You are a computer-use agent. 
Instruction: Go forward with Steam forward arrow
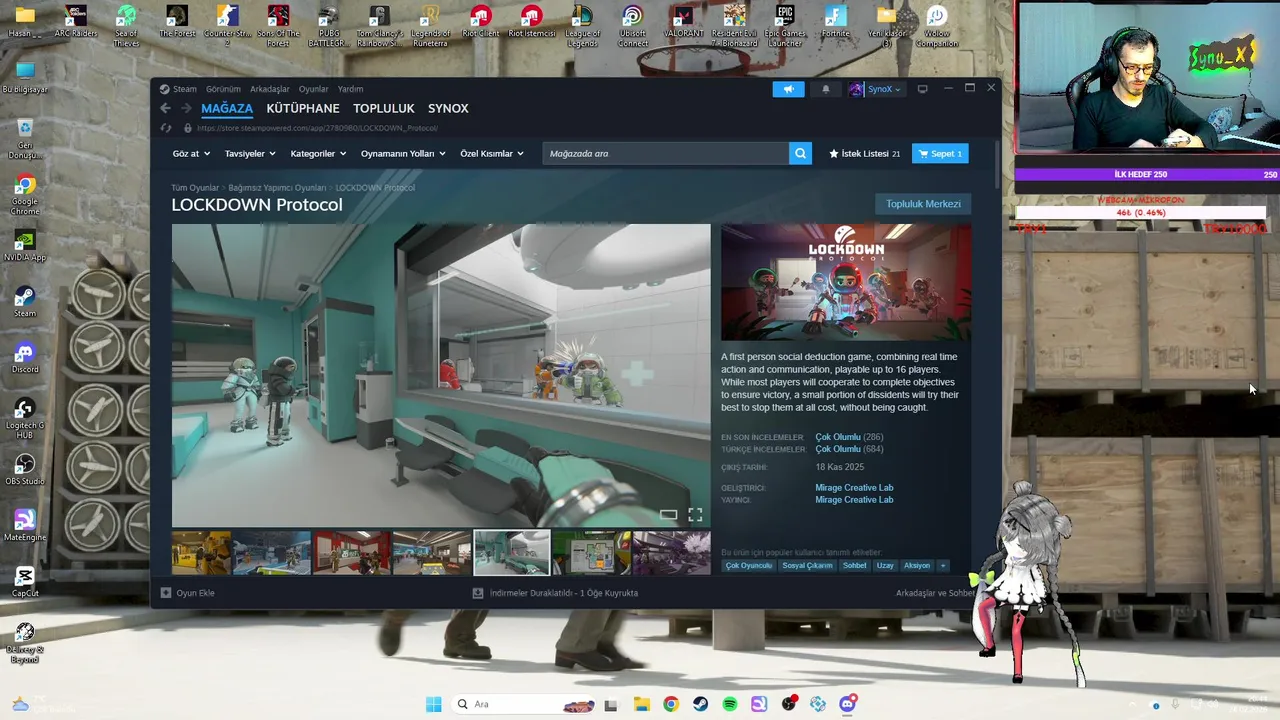click(x=186, y=108)
